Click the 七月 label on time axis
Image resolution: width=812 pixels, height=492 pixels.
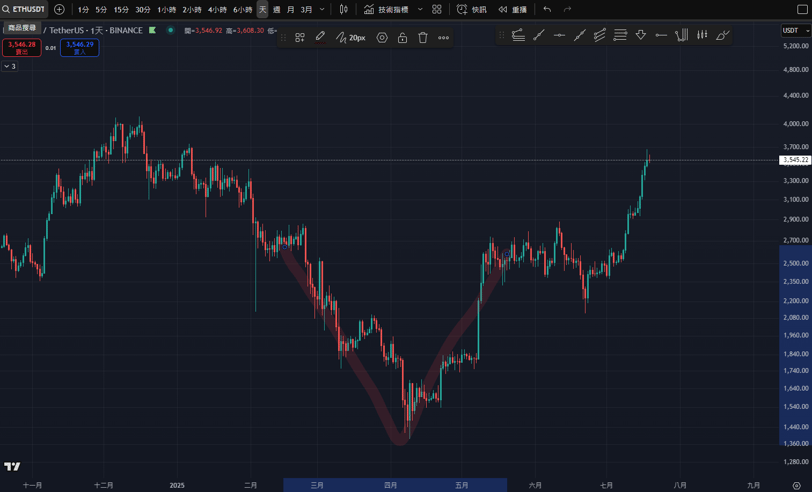(606, 485)
